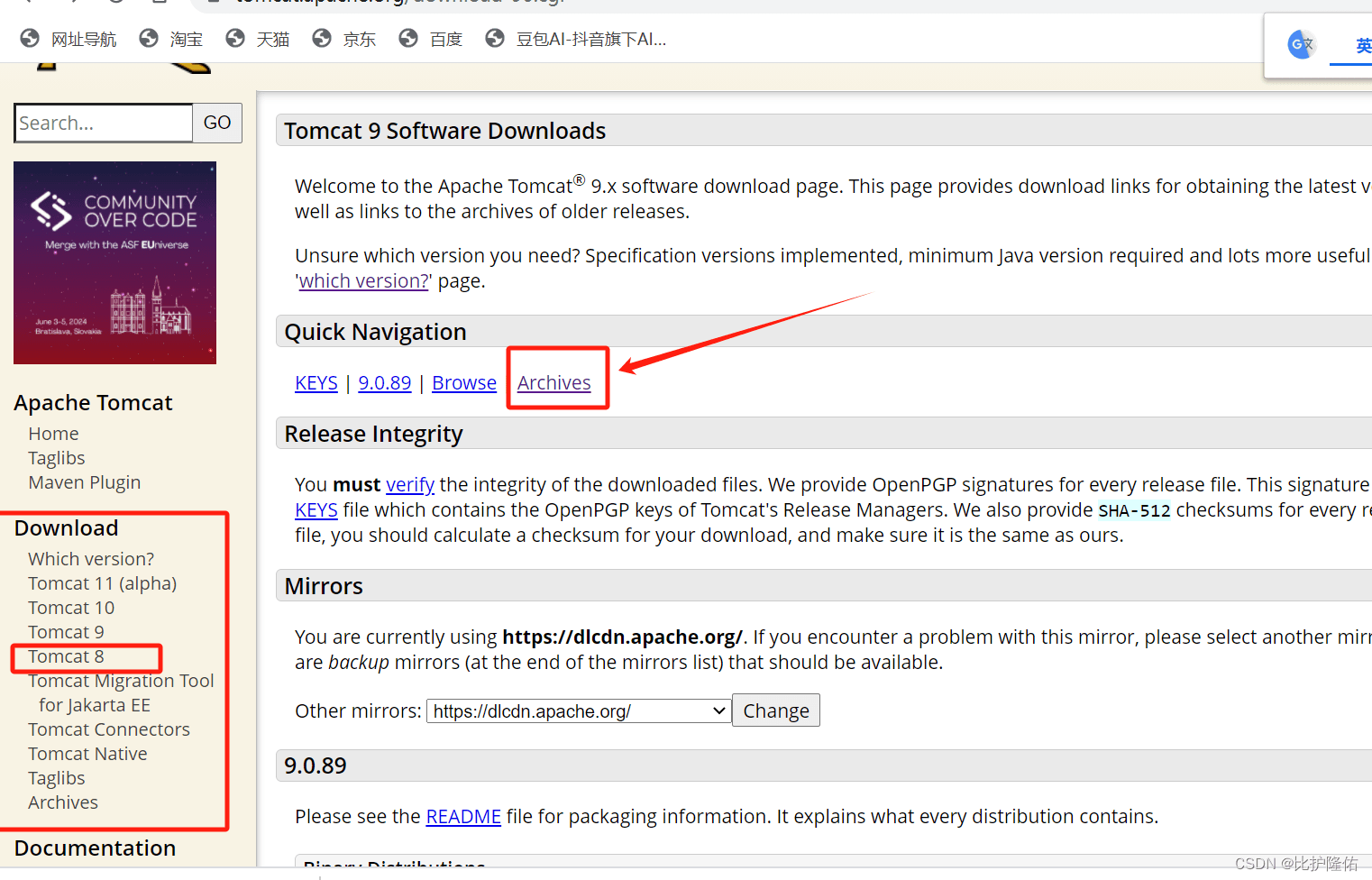Open Tomcat 11 (alpha) download page

point(103,583)
